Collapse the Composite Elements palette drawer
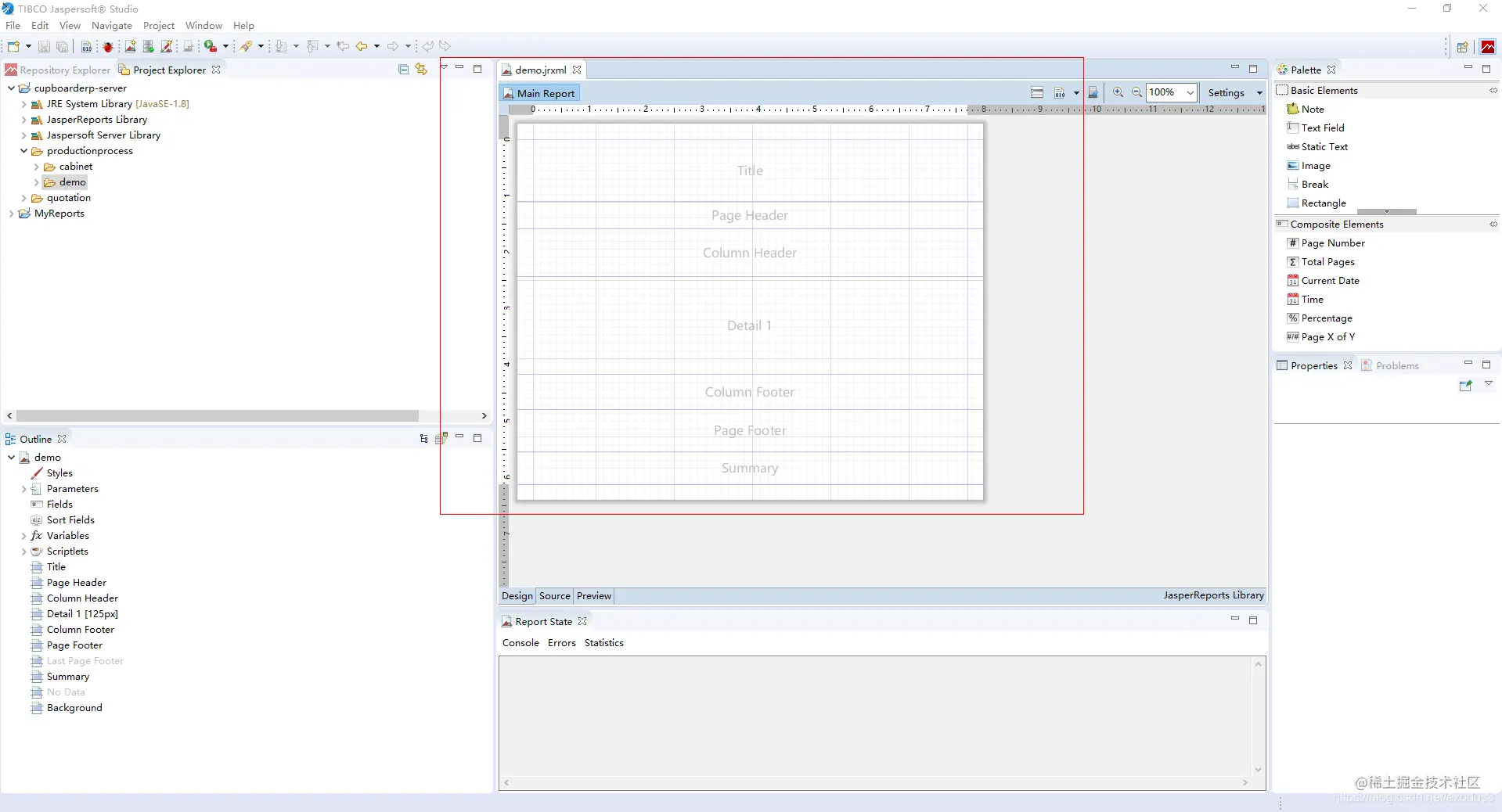 [1493, 225]
